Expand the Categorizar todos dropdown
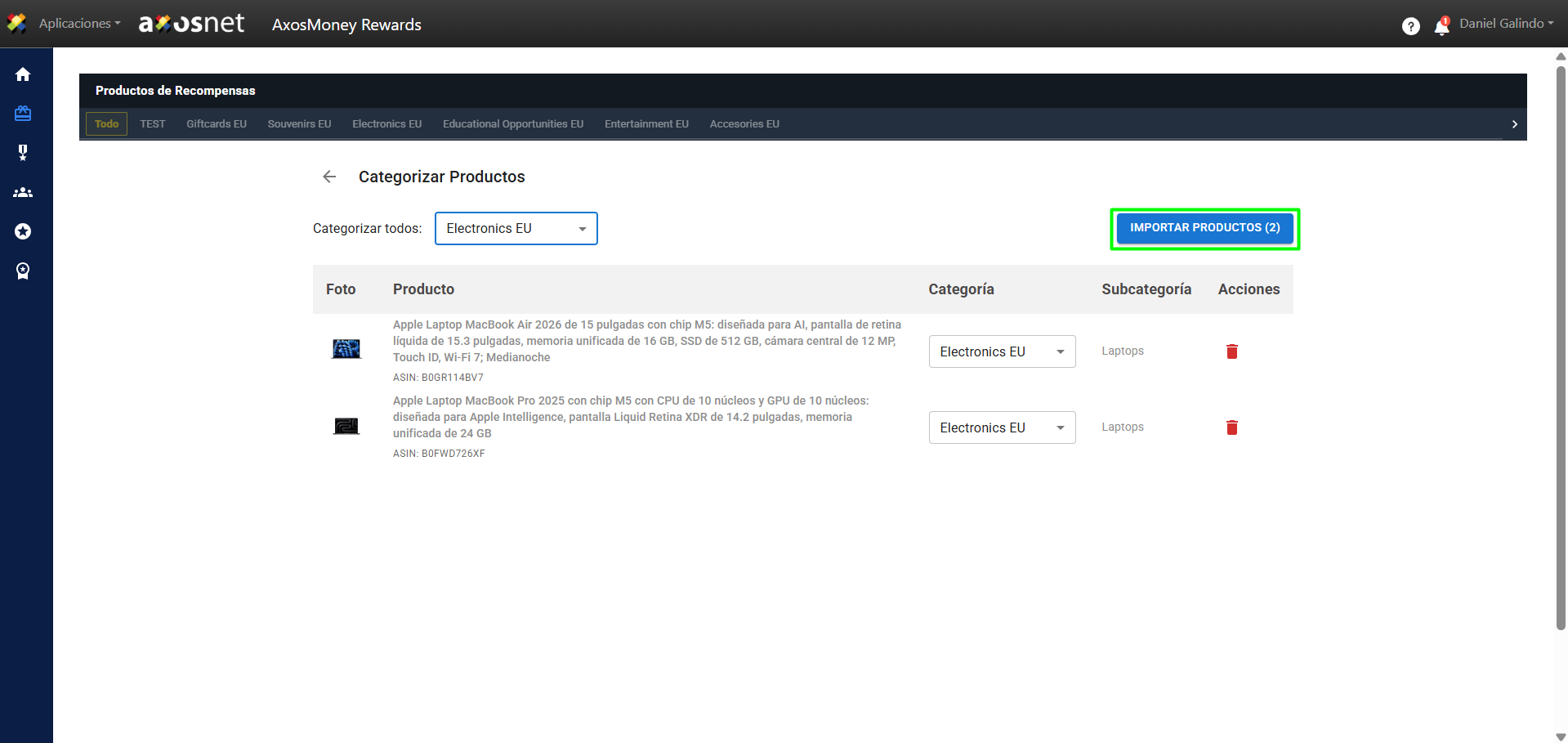This screenshot has width=1568, height=743. pyautogui.click(x=516, y=229)
